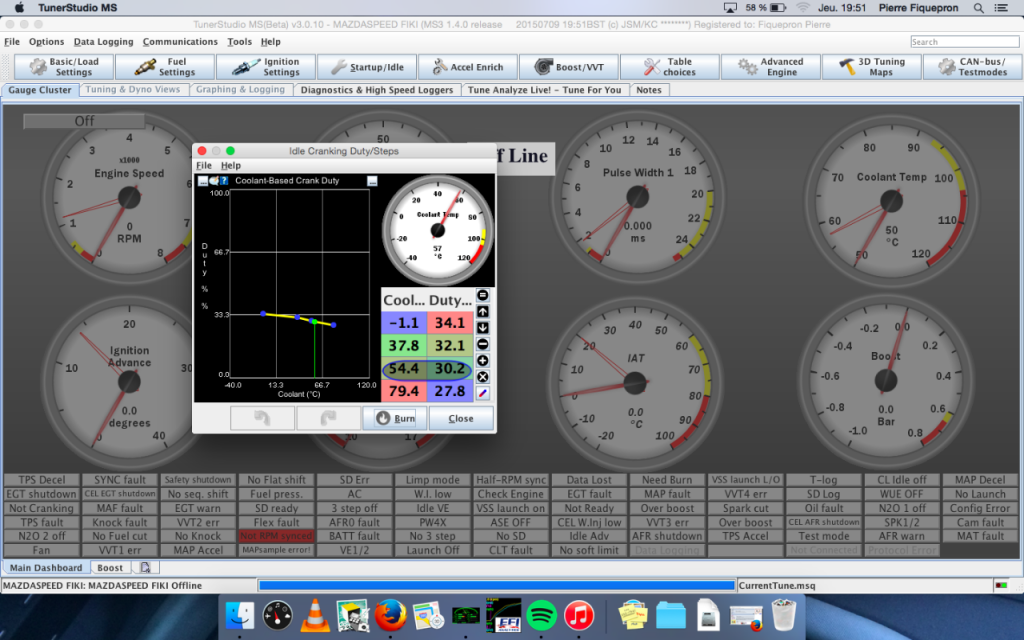Select the Main Dashboard tab

coord(46,568)
